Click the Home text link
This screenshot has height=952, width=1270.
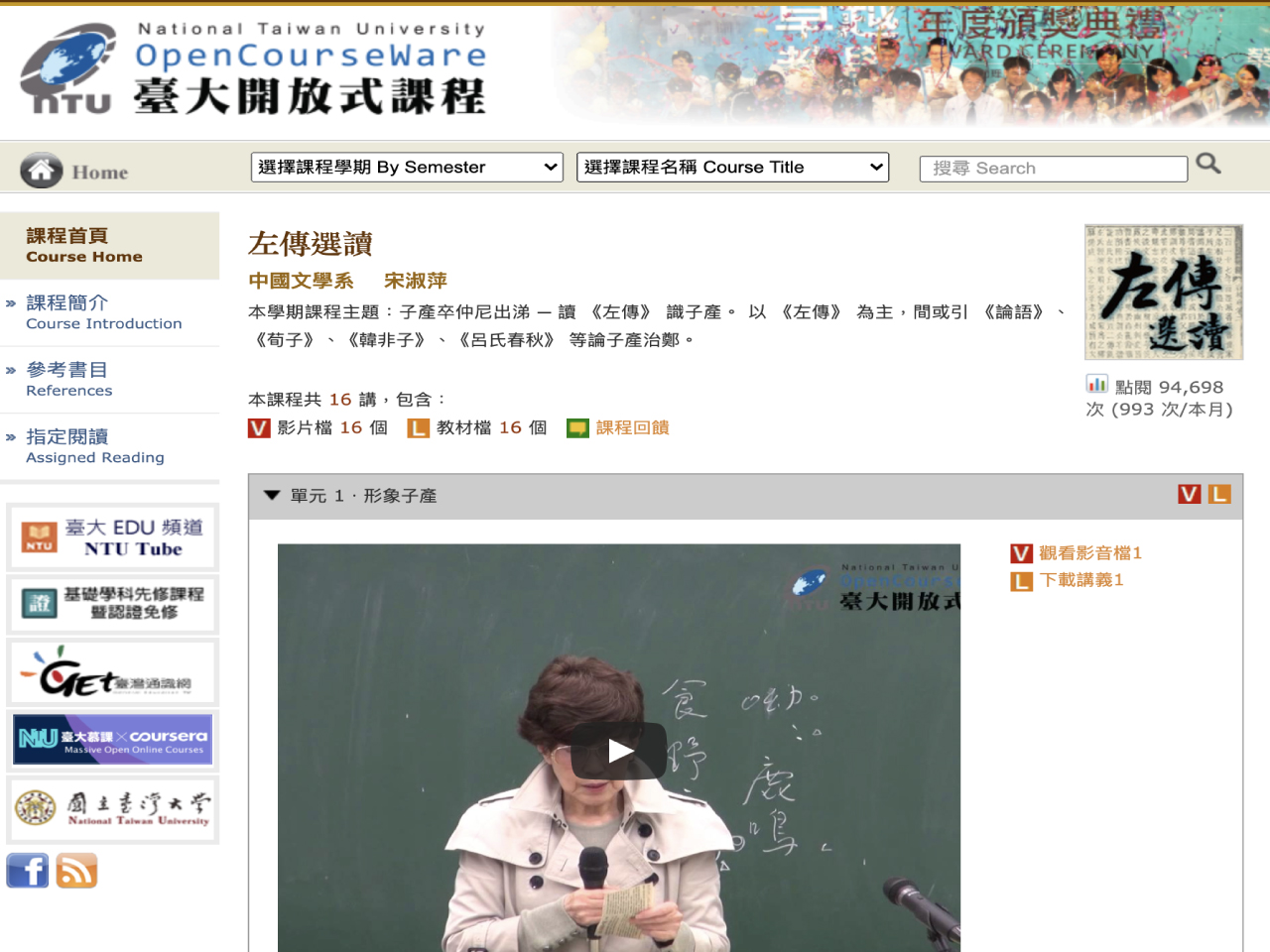point(99,173)
